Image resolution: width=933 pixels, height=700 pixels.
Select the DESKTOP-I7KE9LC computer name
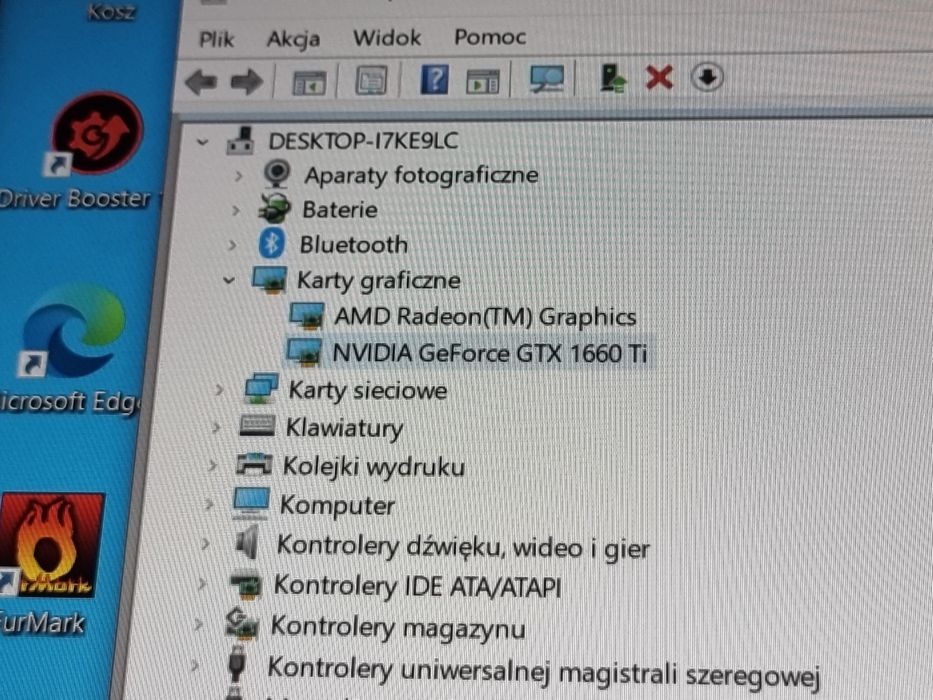pos(363,141)
